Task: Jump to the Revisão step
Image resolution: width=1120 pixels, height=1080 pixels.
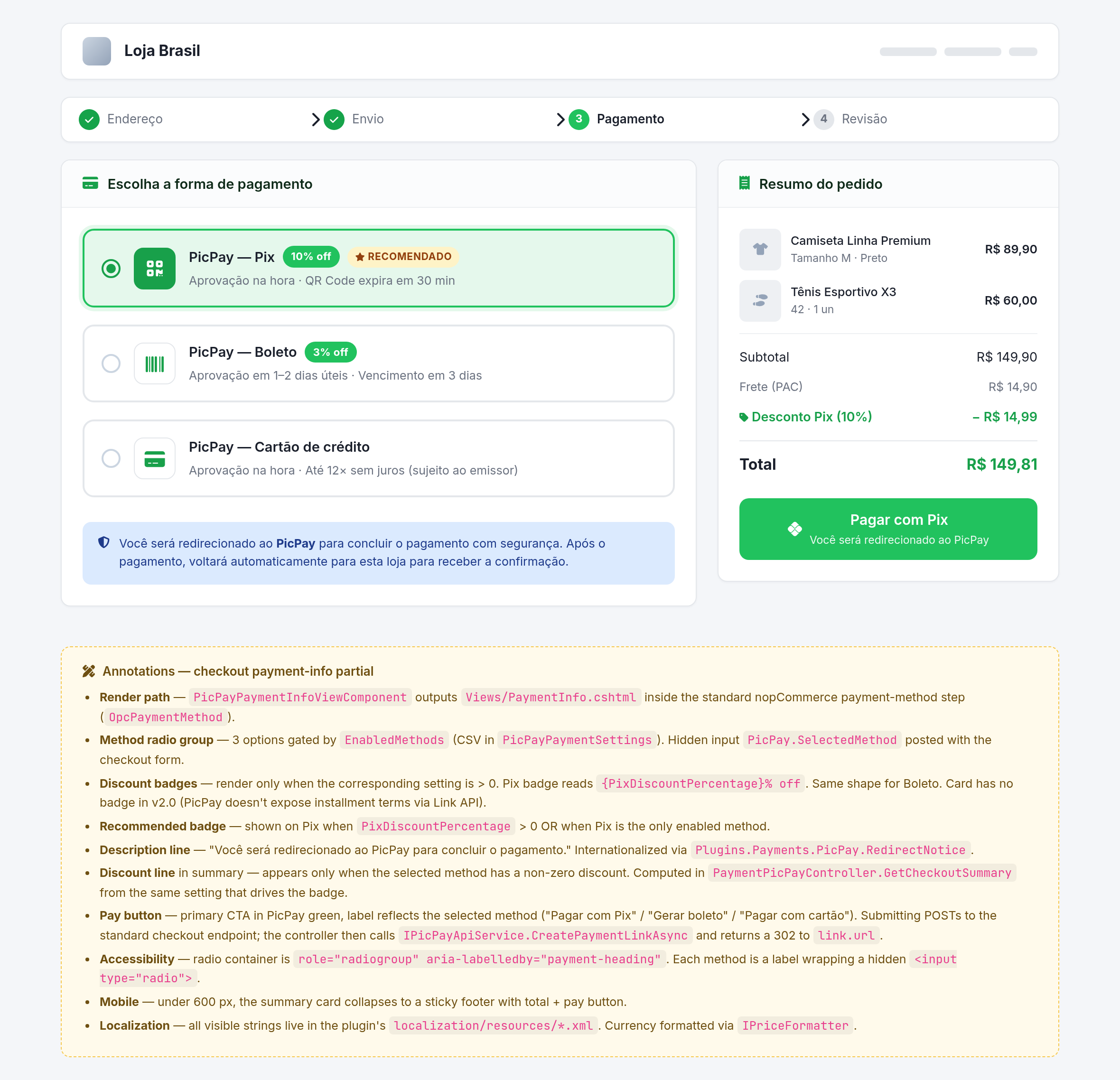Action: click(x=864, y=119)
